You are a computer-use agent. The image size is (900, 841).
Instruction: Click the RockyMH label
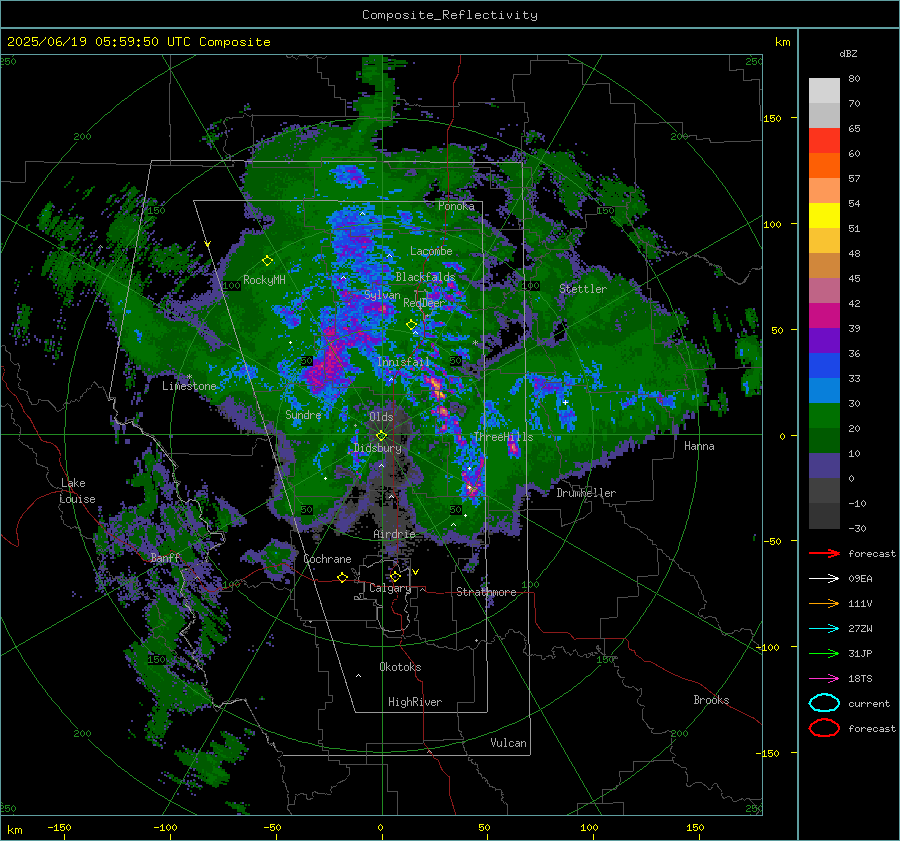pos(264,280)
